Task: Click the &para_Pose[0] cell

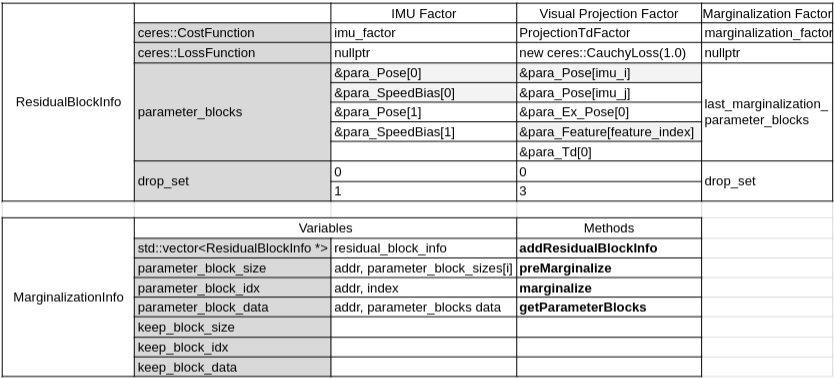Action: coord(423,73)
